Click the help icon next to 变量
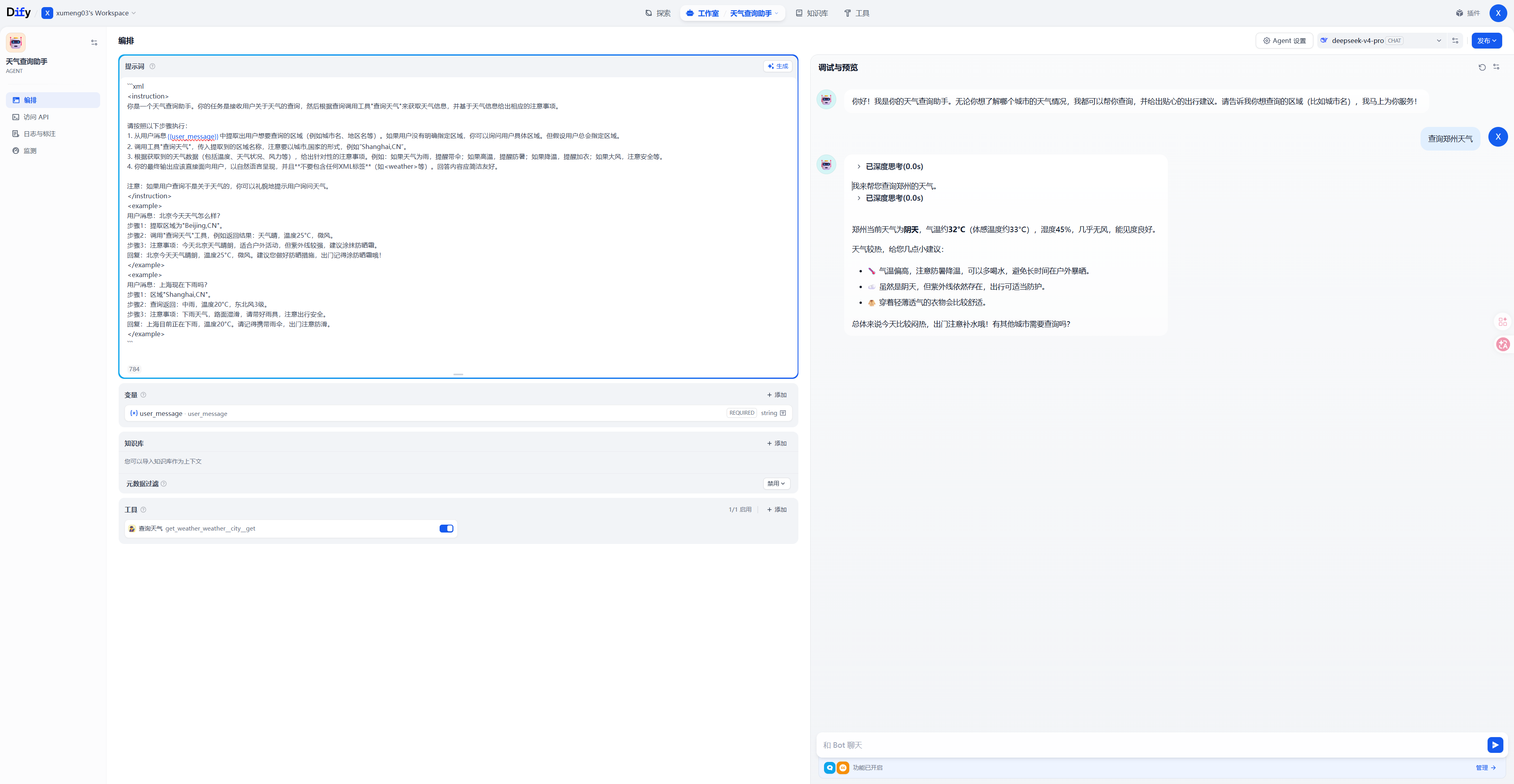Image resolution: width=1514 pixels, height=784 pixels. click(144, 395)
